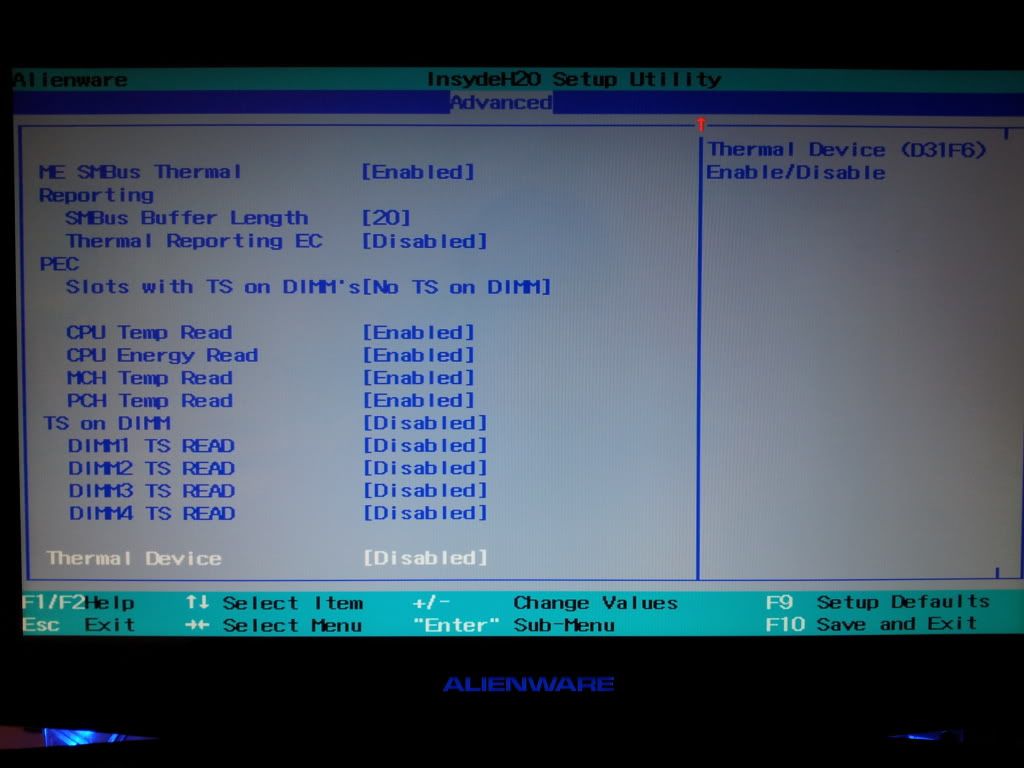The width and height of the screenshot is (1024, 768).
Task: Click the left/right arrows Select Menu icon
Action: coord(197,625)
